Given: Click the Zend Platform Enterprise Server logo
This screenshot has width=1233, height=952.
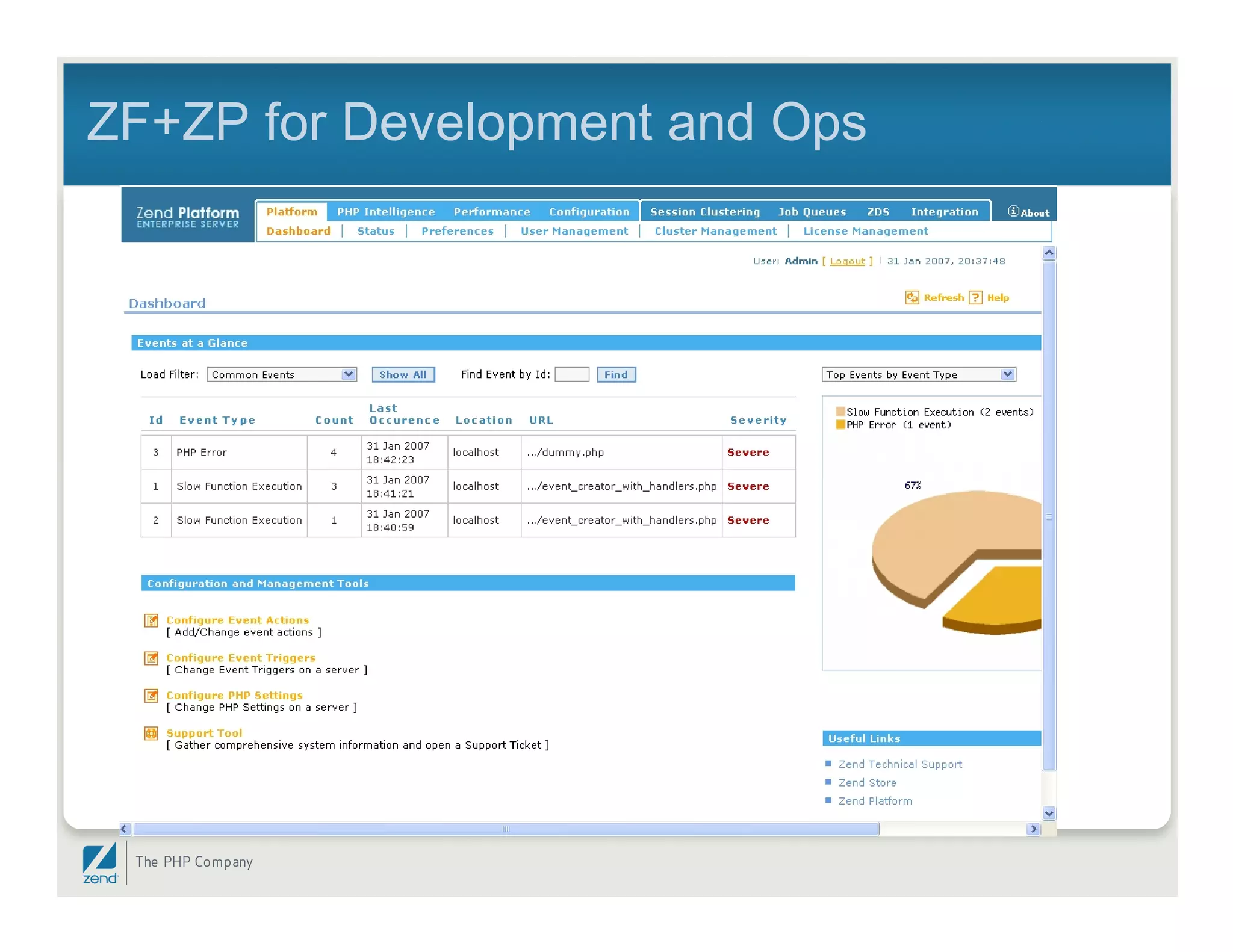Looking at the screenshot, I should coord(187,217).
